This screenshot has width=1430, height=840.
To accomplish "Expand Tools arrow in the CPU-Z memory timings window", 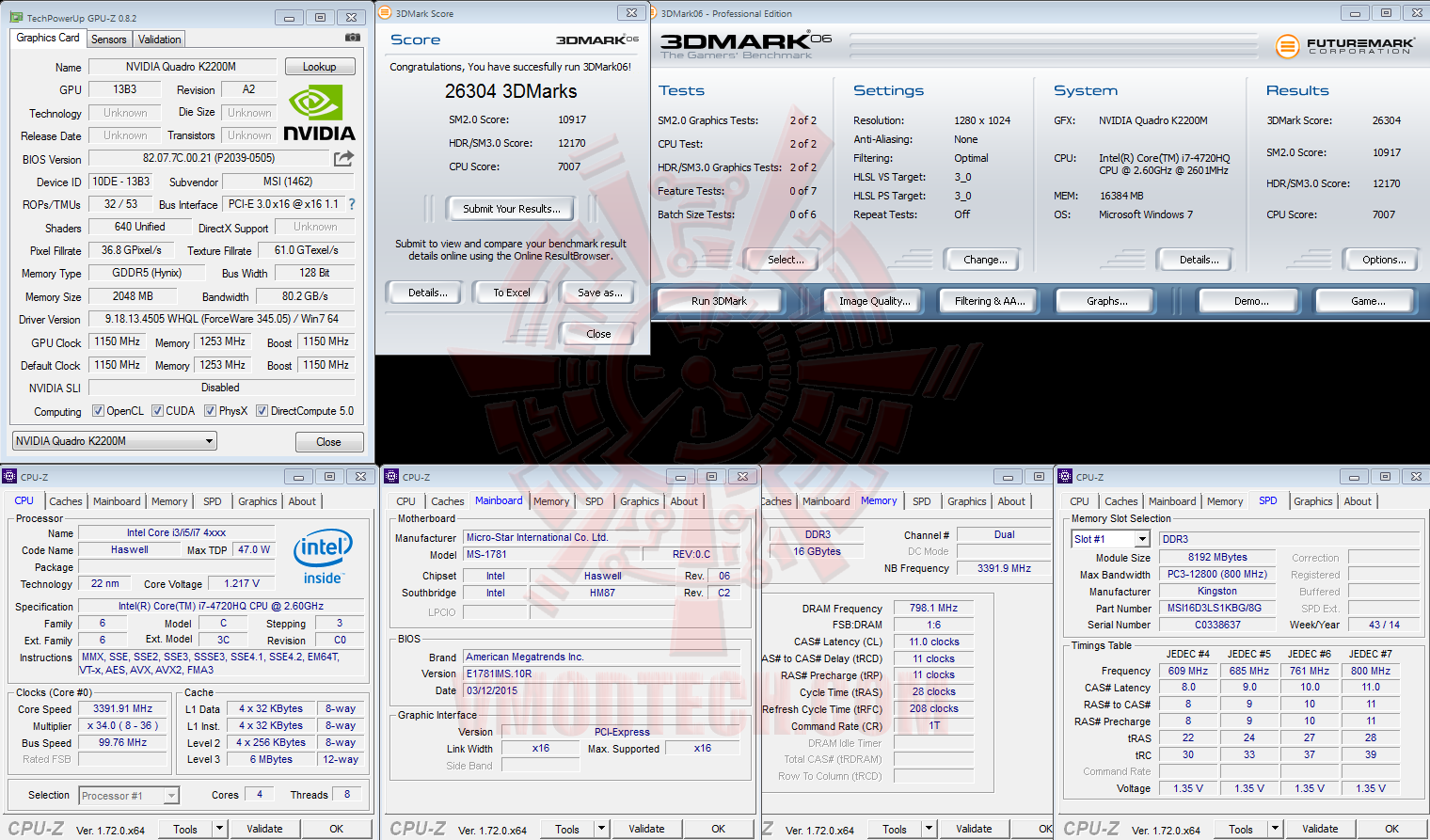I will pos(929,829).
